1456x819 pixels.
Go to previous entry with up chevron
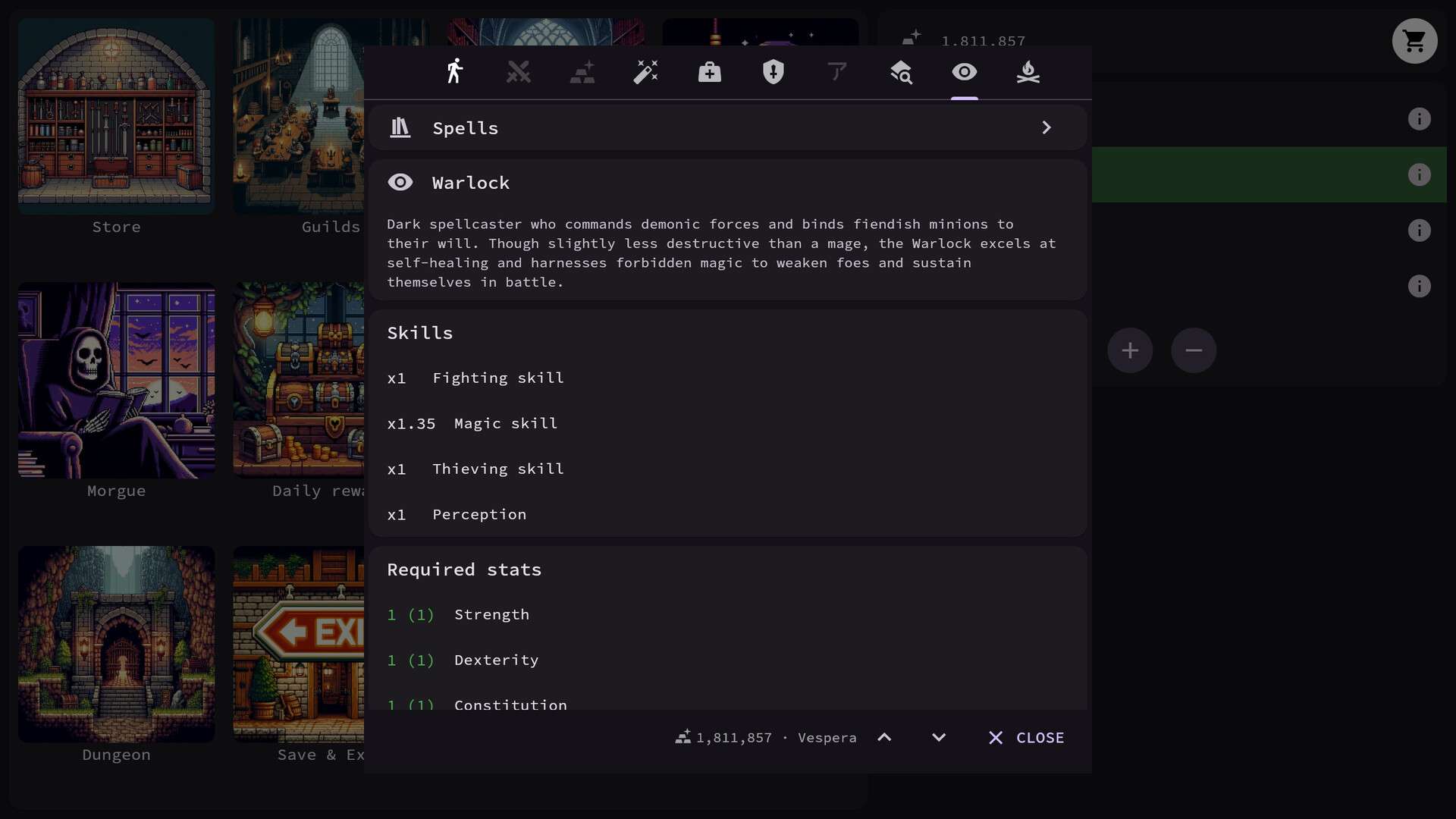point(884,738)
